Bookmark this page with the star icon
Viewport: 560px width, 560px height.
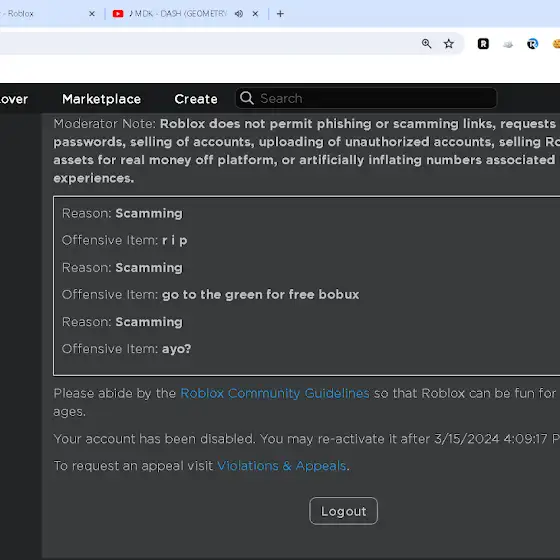449,44
